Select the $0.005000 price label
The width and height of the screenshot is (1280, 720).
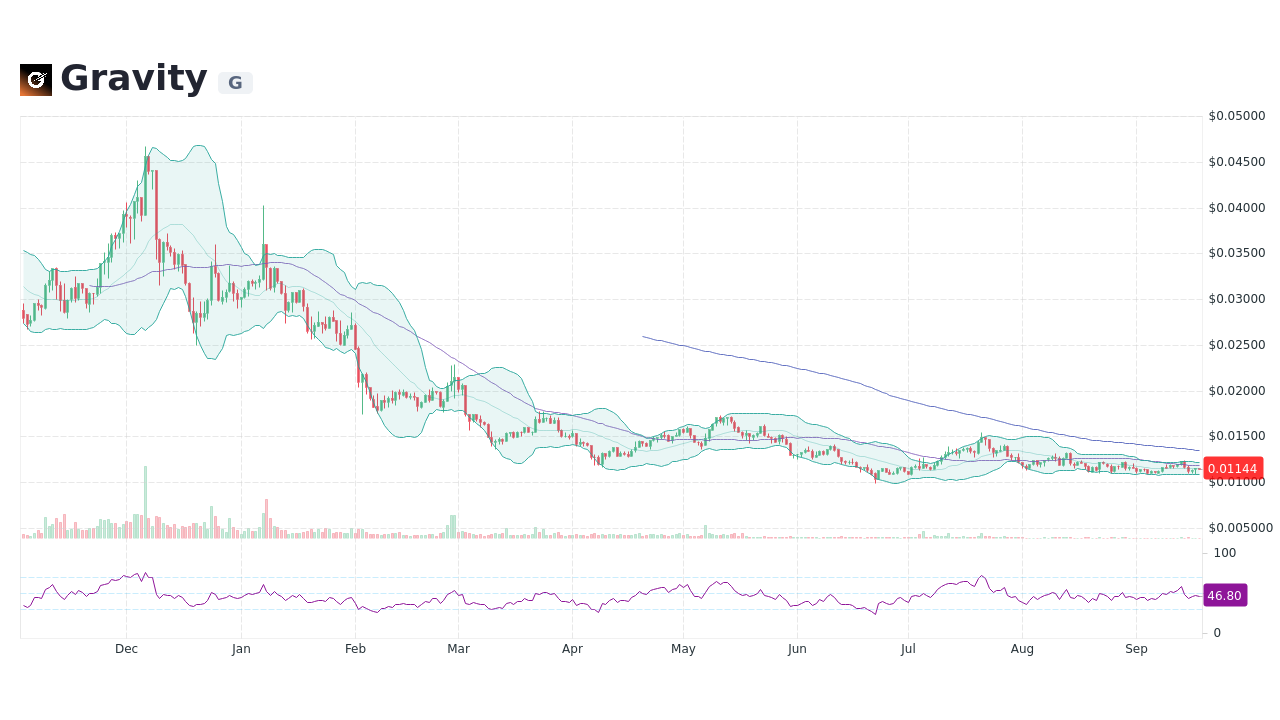pyautogui.click(x=1241, y=528)
